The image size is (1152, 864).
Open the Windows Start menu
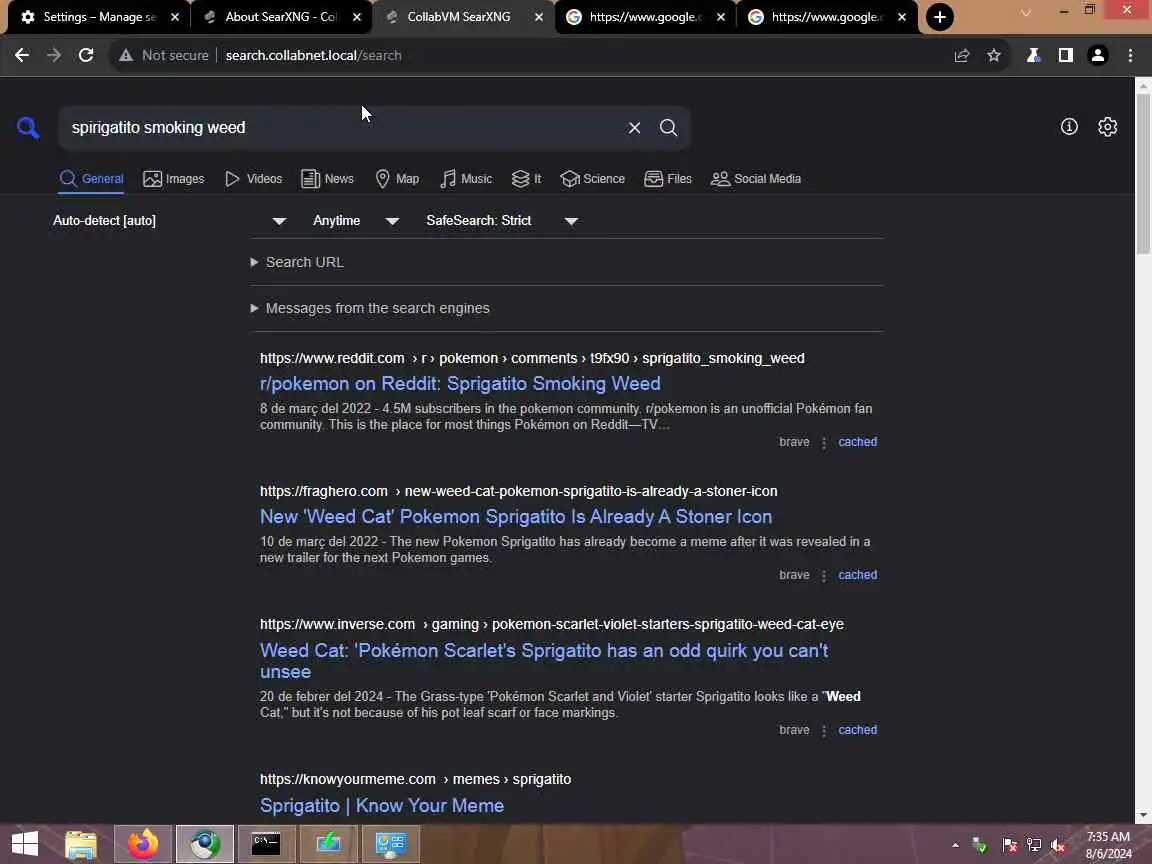pos(25,843)
